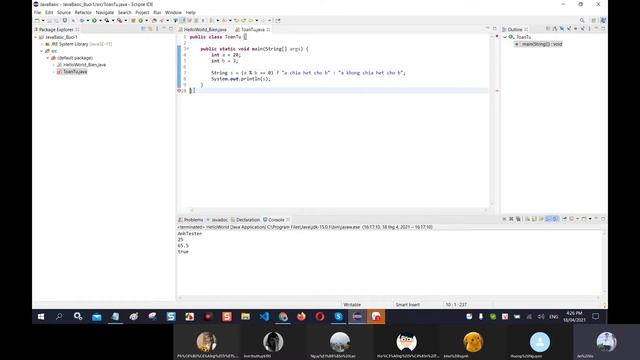
Task: Open Visual Studio Code from the taskbar
Action: pyautogui.click(x=264, y=316)
